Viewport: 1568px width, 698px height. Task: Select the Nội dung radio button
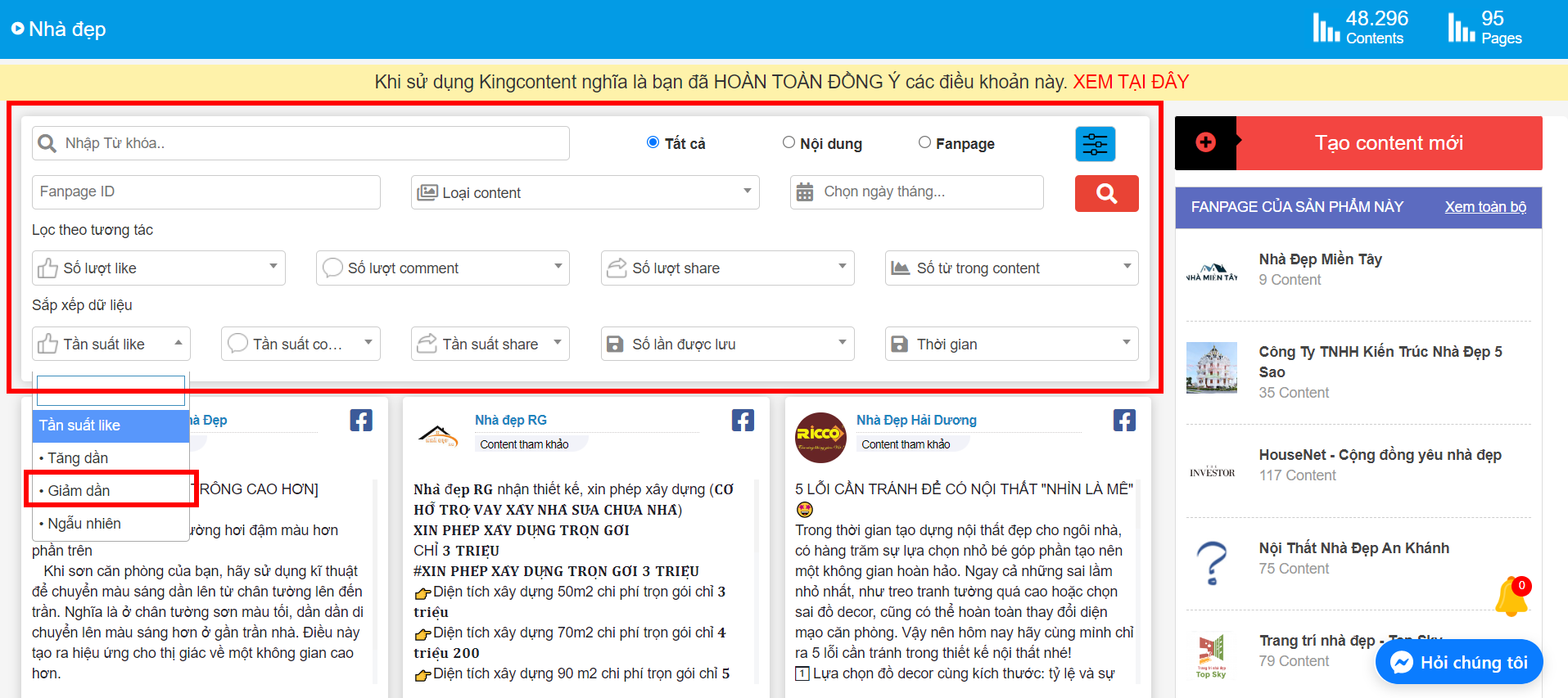[x=789, y=142]
